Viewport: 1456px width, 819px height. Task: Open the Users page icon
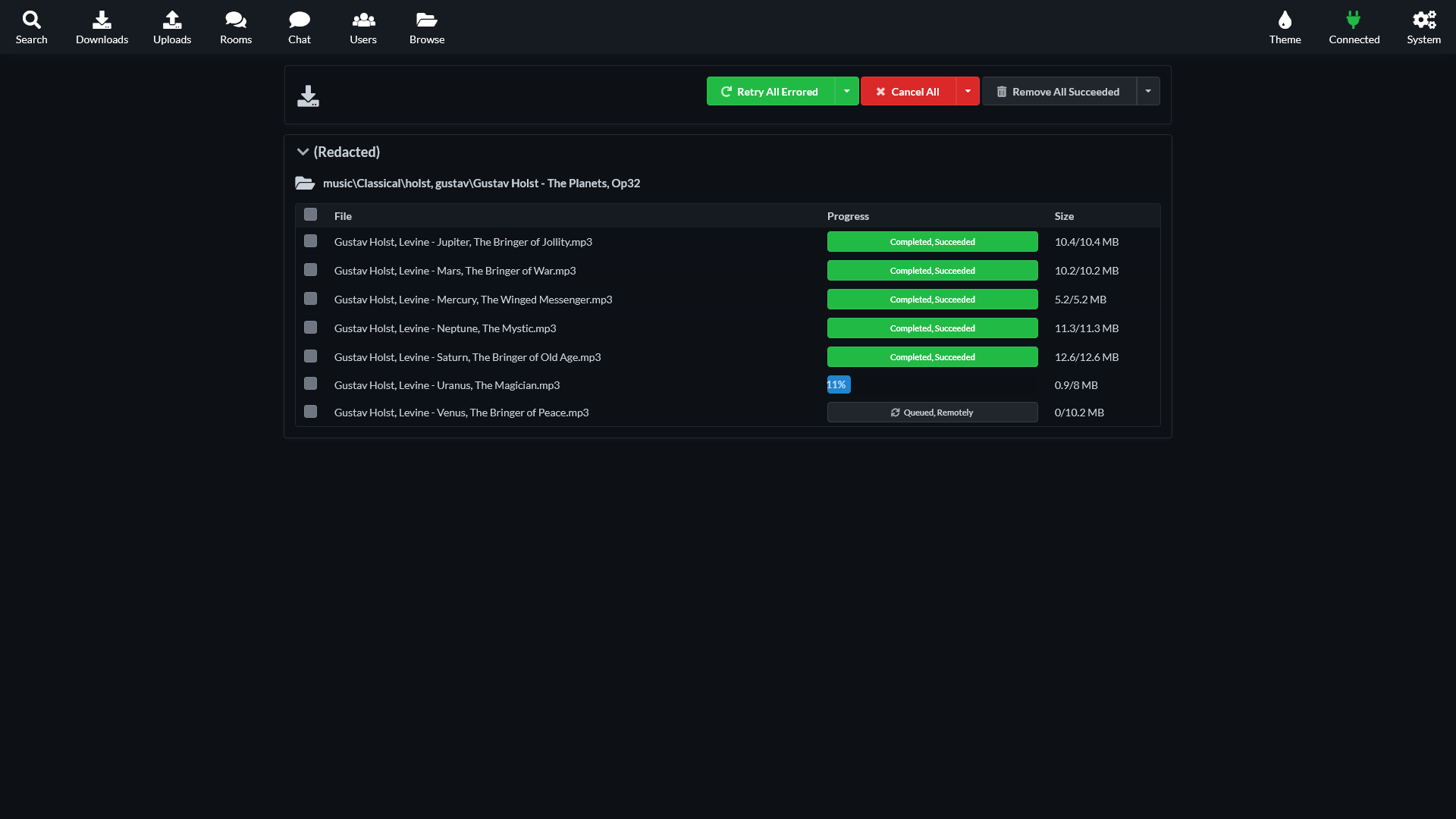coord(363,20)
